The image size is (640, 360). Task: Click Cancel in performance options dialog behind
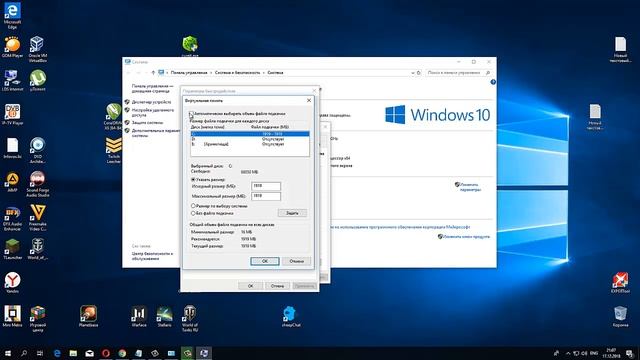(x=277, y=286)
